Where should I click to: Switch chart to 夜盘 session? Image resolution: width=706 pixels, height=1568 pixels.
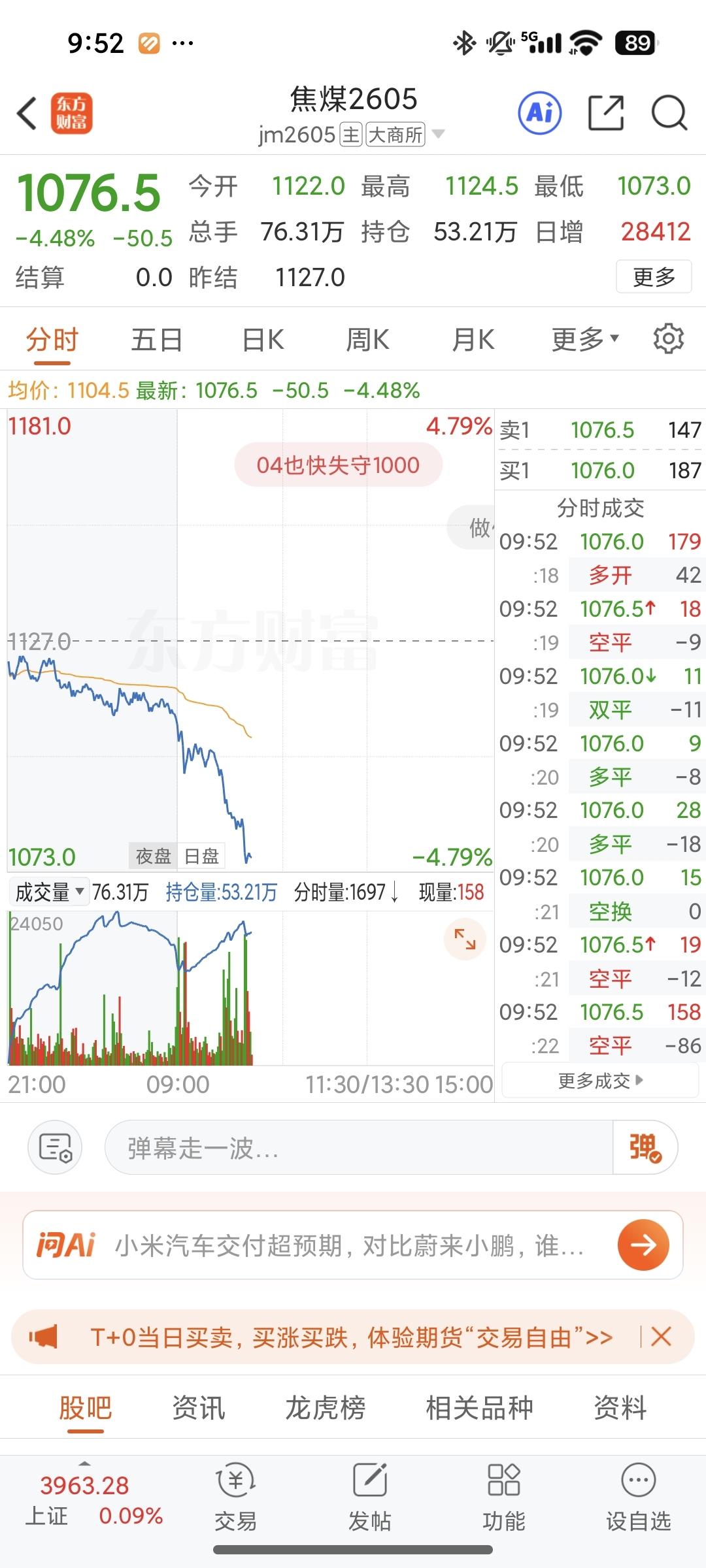tap(153, 856)
